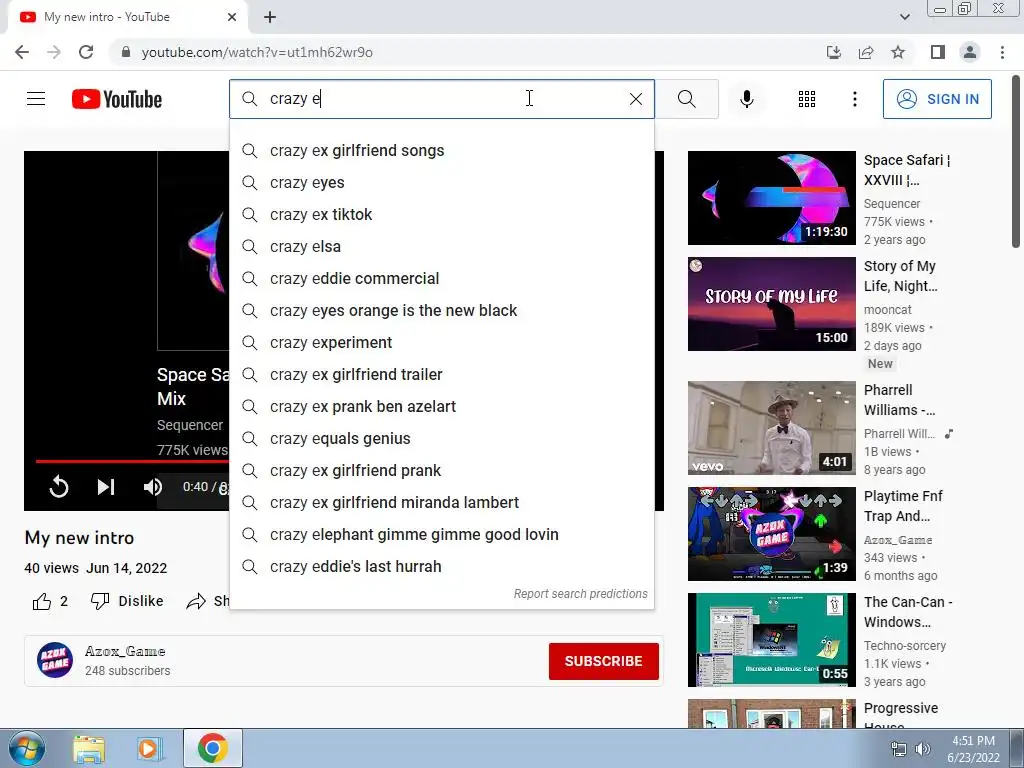Viewport: 1024px width, 768px height.
Task: Go forward in browser
Action: pyautogui.click(x=54, y=52)
